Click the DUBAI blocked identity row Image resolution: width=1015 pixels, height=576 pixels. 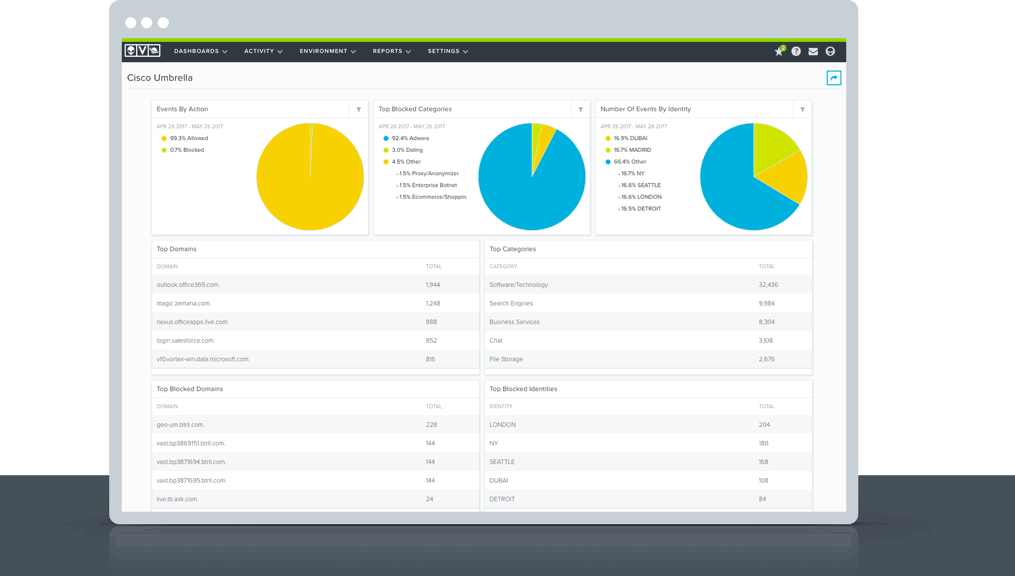(649, 481)
